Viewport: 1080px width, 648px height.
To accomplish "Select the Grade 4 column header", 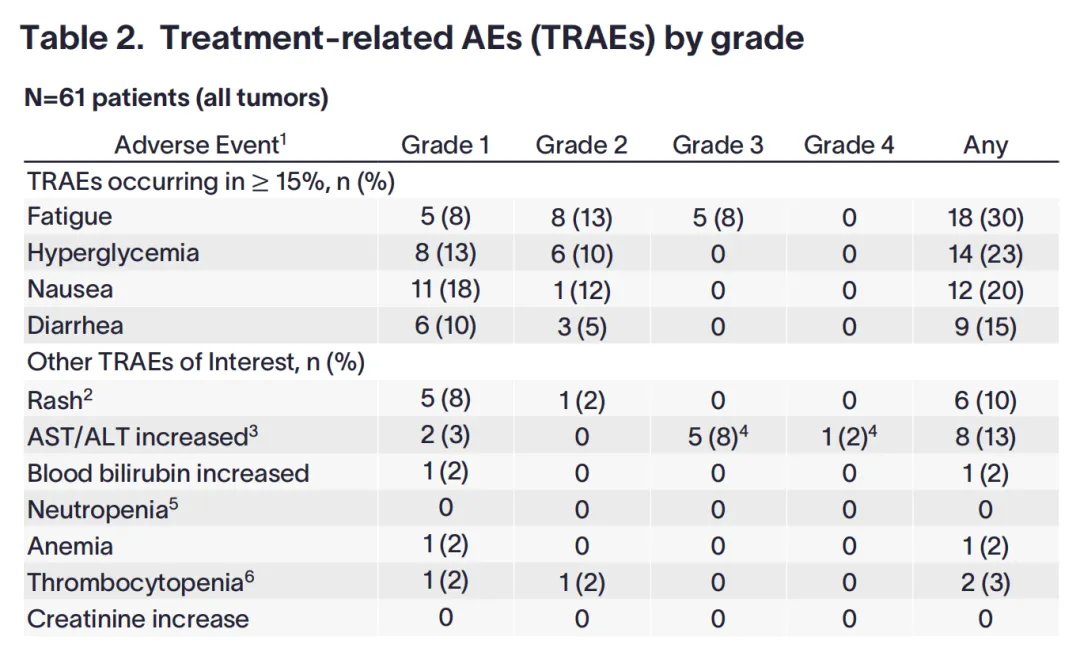I will (x=848, y=145).
